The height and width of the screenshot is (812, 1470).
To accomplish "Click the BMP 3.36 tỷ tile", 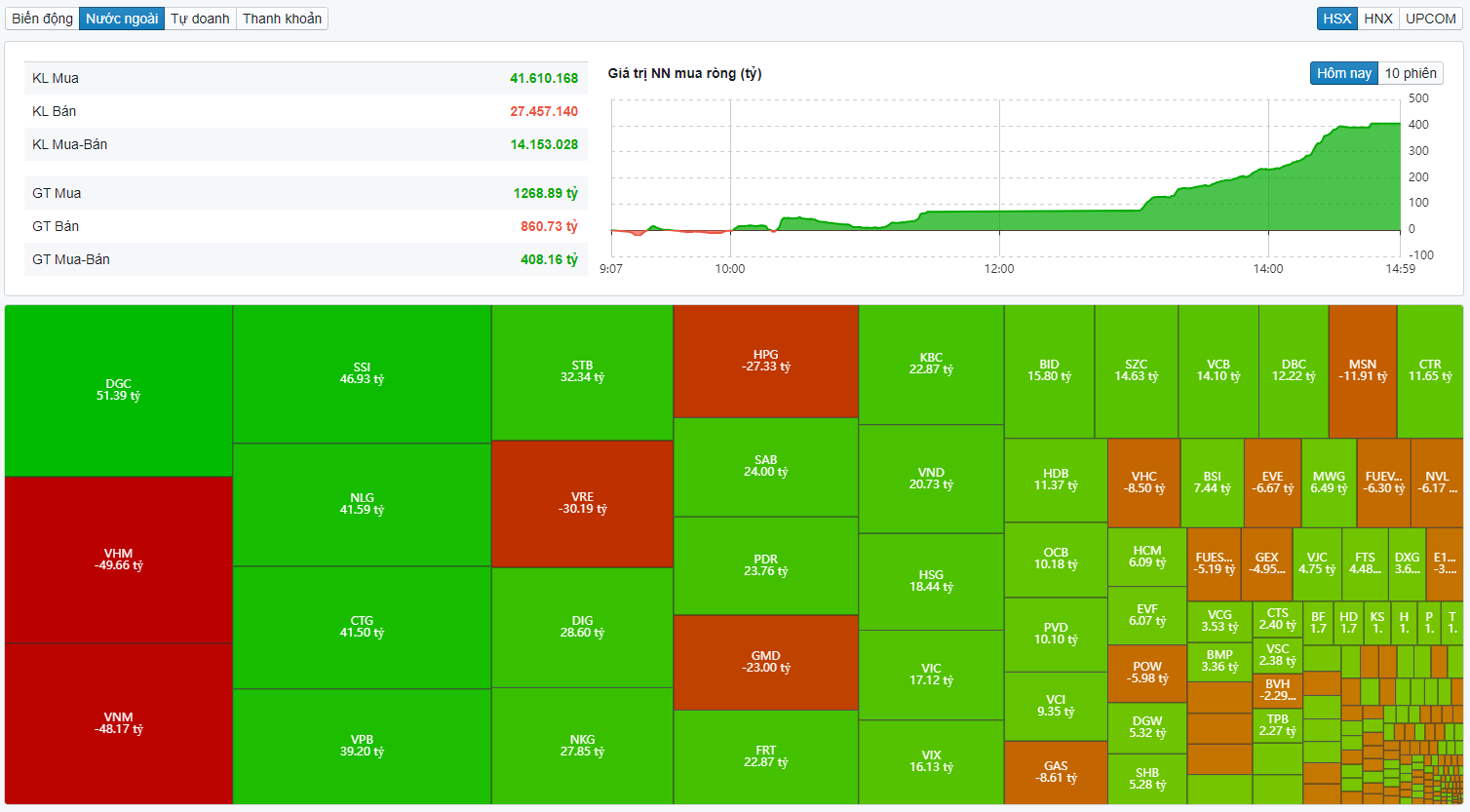I will pos(1219,662).
